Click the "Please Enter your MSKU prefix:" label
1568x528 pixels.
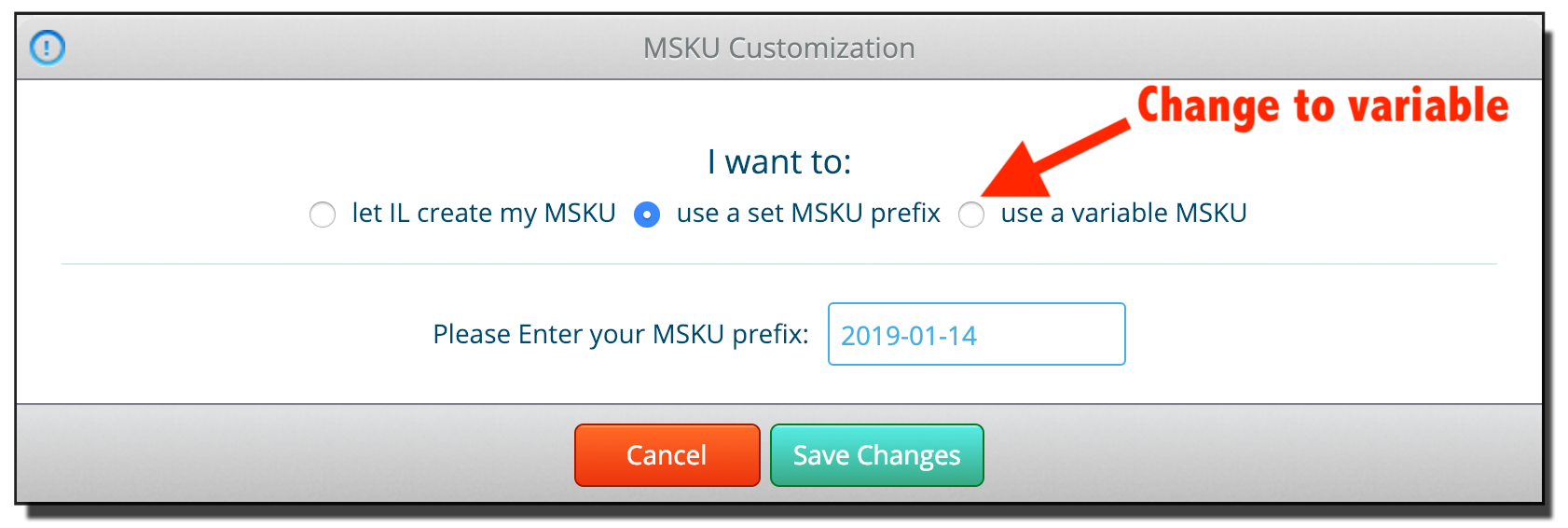click(621, 334)
